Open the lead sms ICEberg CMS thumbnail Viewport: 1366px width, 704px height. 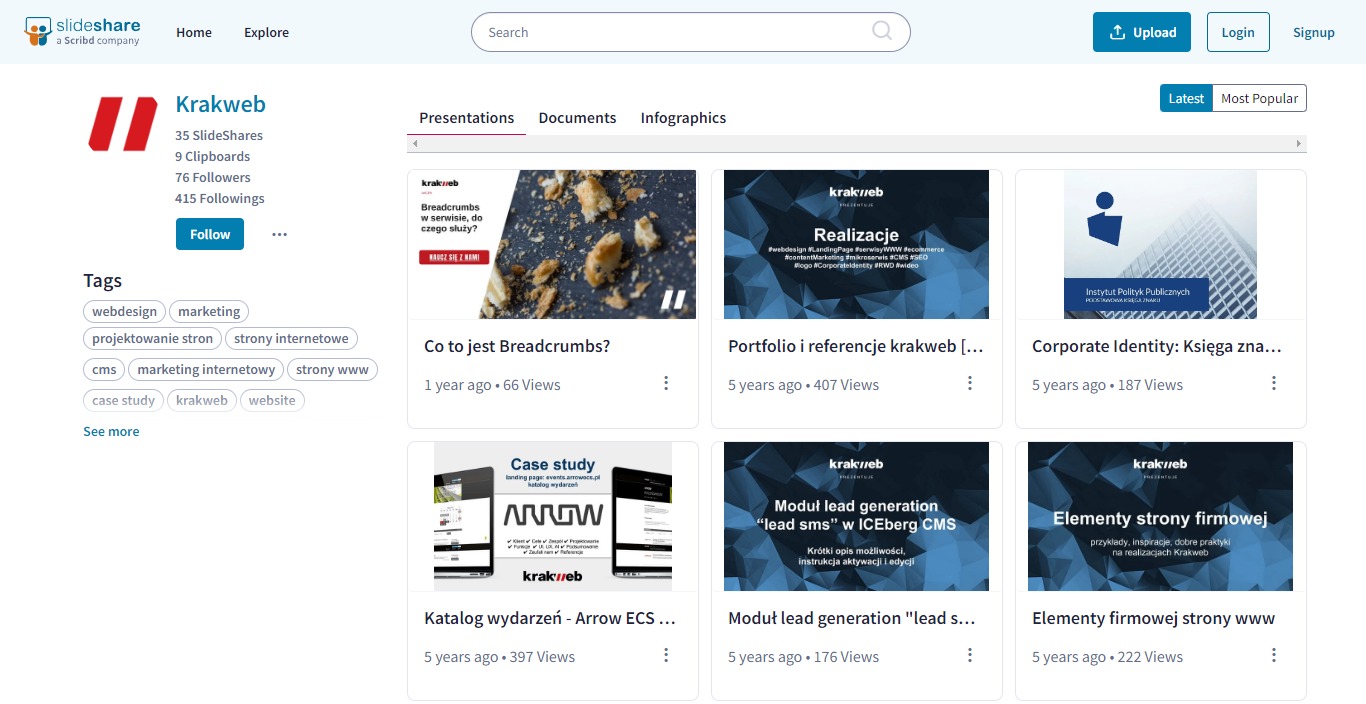click(857, 516)
